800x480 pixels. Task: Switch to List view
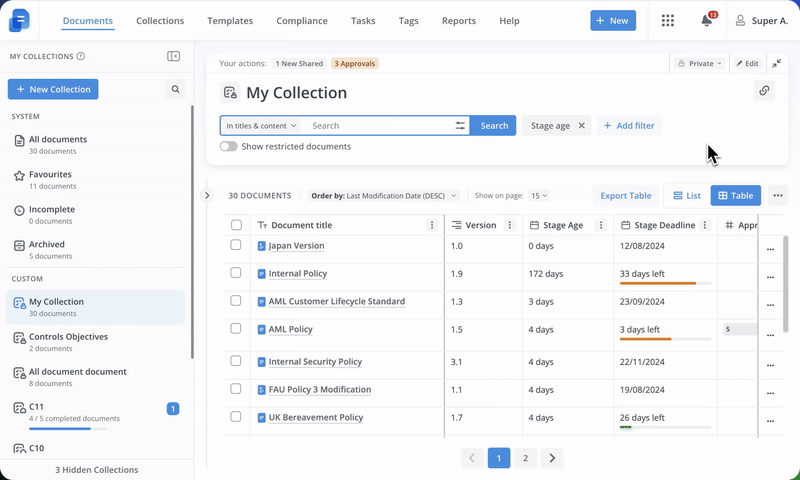687,195
